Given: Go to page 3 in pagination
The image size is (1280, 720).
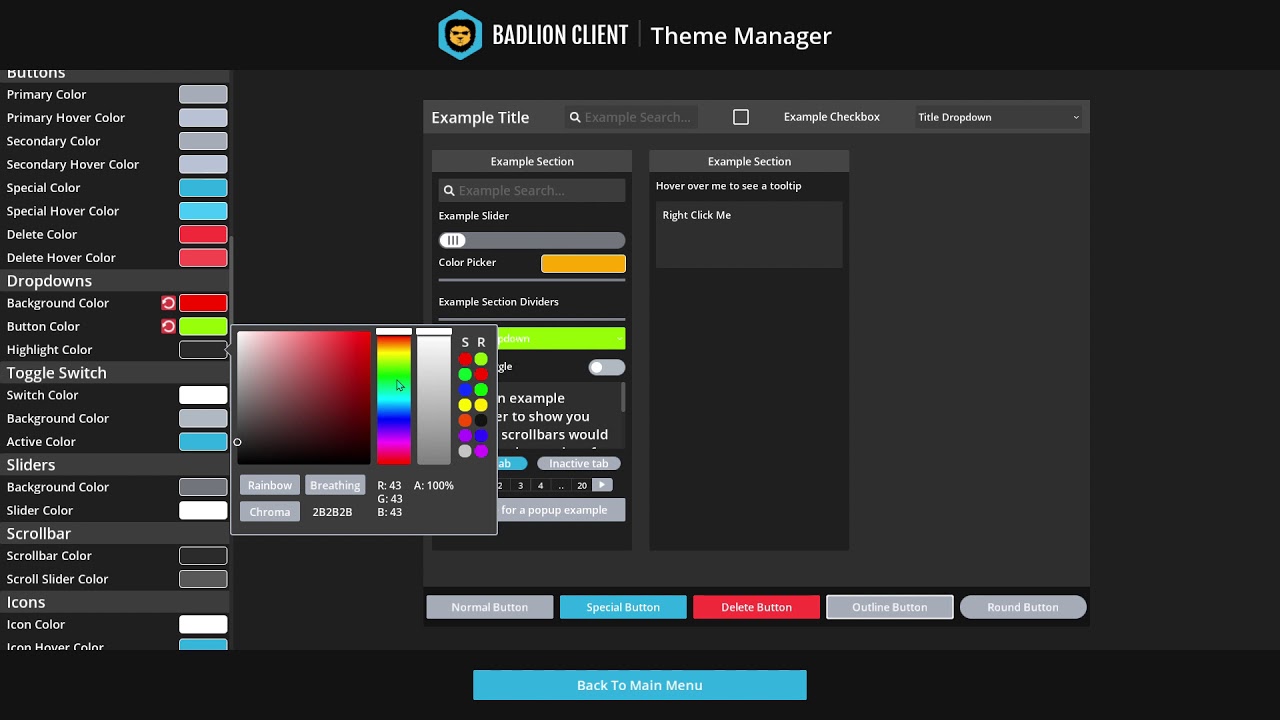Looking at the screenshot, I should click(x=520, y=485).
